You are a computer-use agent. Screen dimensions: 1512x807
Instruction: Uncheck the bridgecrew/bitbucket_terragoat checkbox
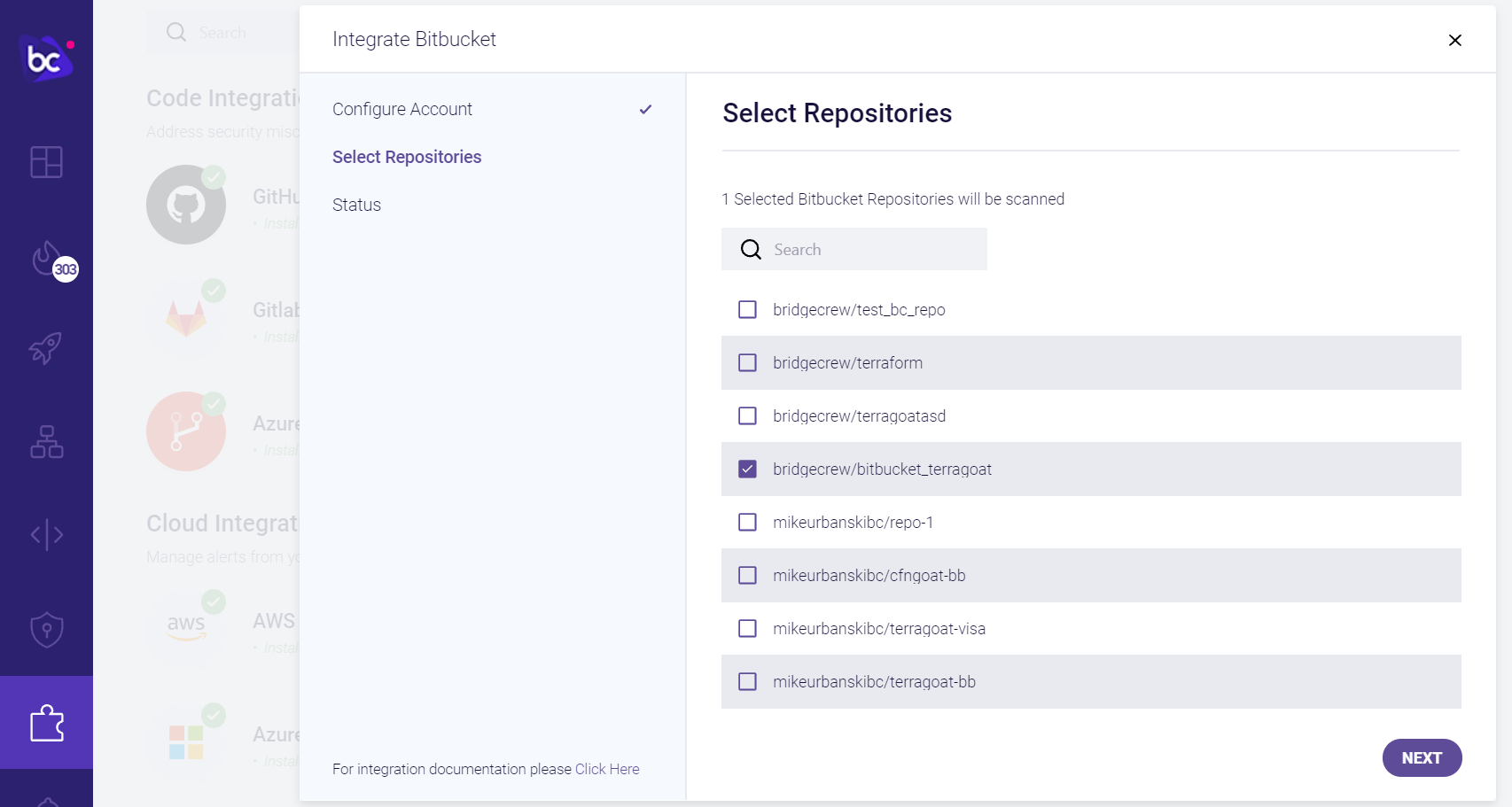pos(747,469)
